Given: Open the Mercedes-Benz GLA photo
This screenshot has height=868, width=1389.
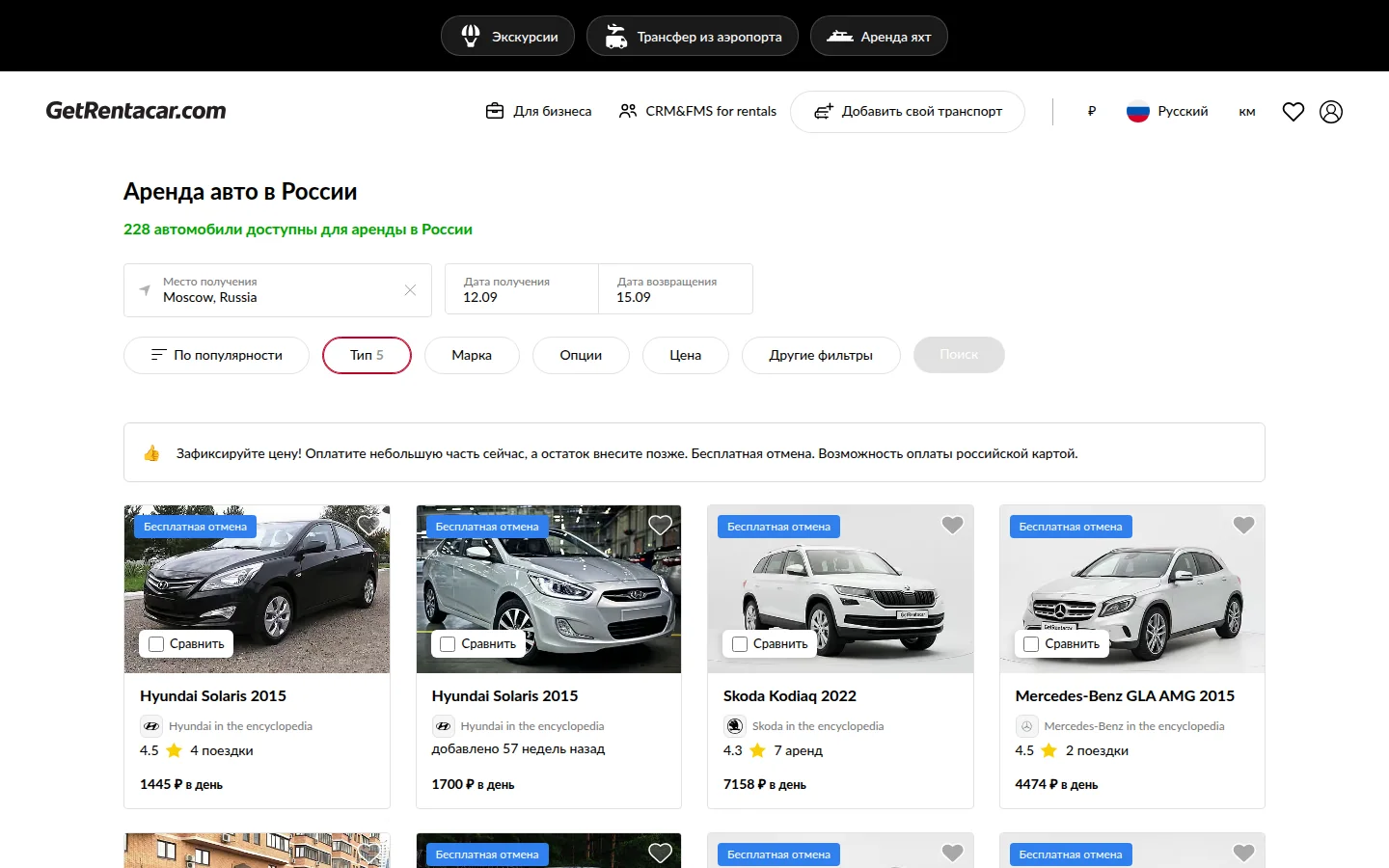Looking at the screenshot, I should click(1132, 589).
